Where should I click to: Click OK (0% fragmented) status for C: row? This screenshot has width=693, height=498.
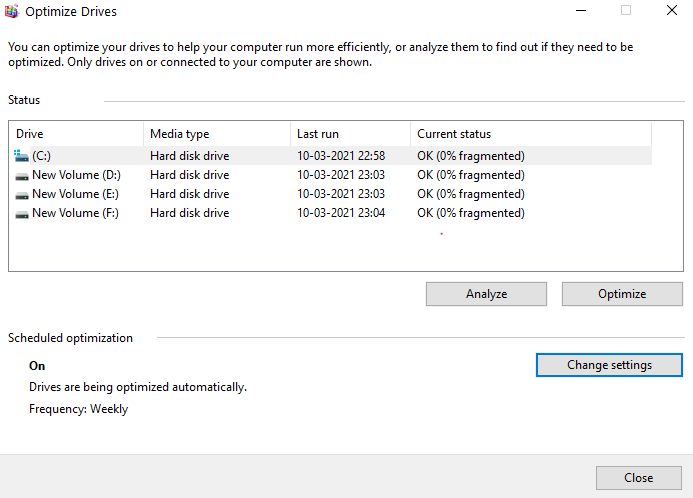tap(471, 156)
